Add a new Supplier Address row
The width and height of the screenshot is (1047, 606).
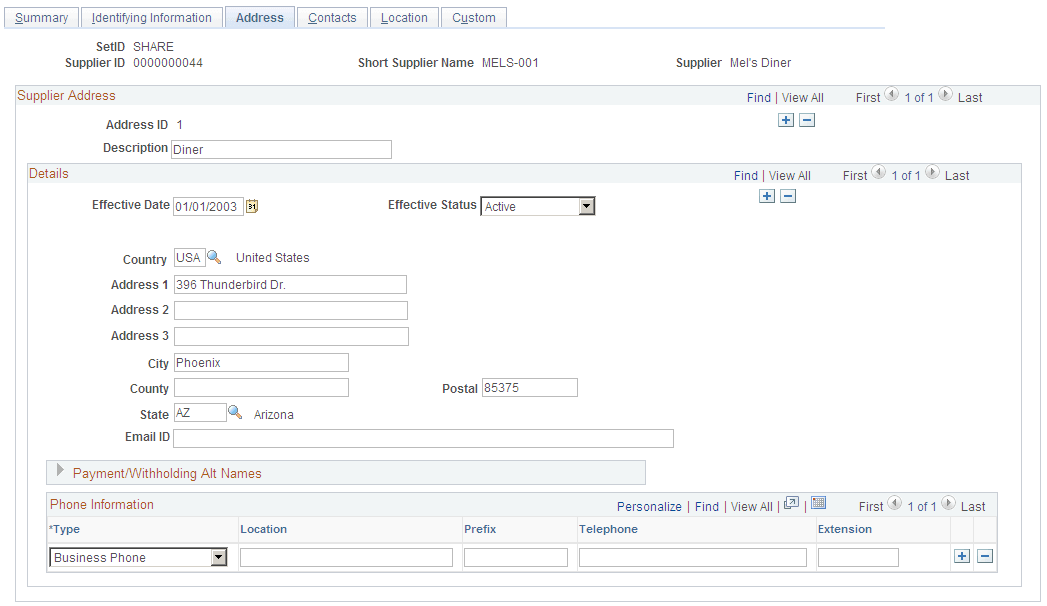(786, 120)
